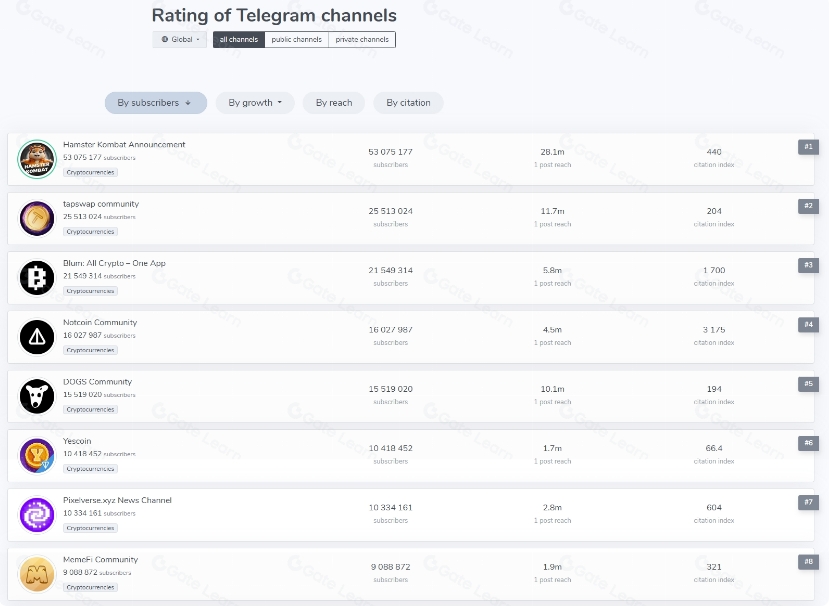
Task: Click the #5 rank badge
Action: (808, 383)
